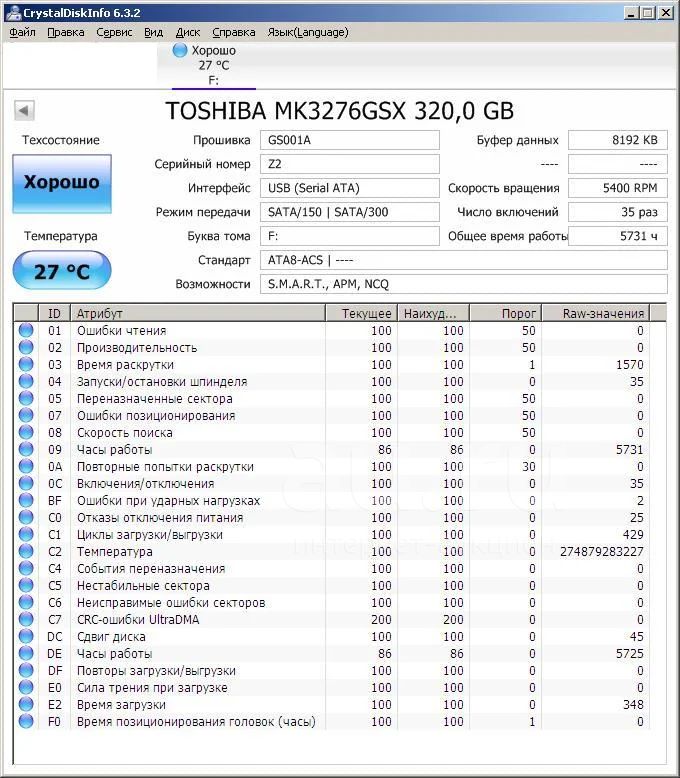The height and width of the screenshot is (778, 680).
Task: Open the Правка menu
Action: 66,32
